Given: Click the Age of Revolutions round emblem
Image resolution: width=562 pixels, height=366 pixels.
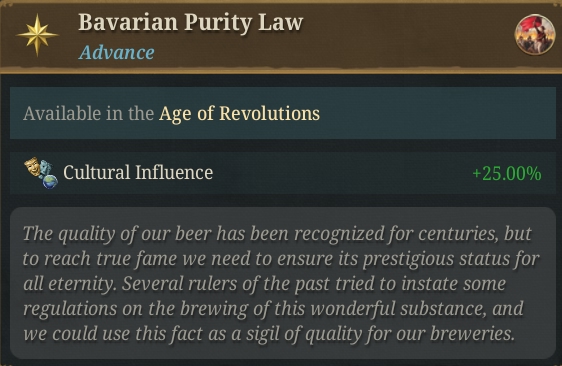Looking at the screenshot, I should pyautogui.click(x=535, y=34).
